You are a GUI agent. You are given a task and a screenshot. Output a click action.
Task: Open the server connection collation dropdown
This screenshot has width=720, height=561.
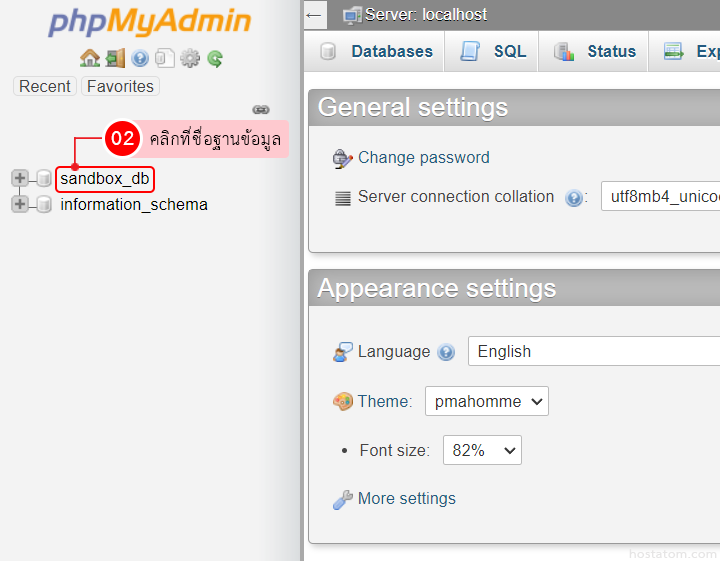click(x=659, y=197)
